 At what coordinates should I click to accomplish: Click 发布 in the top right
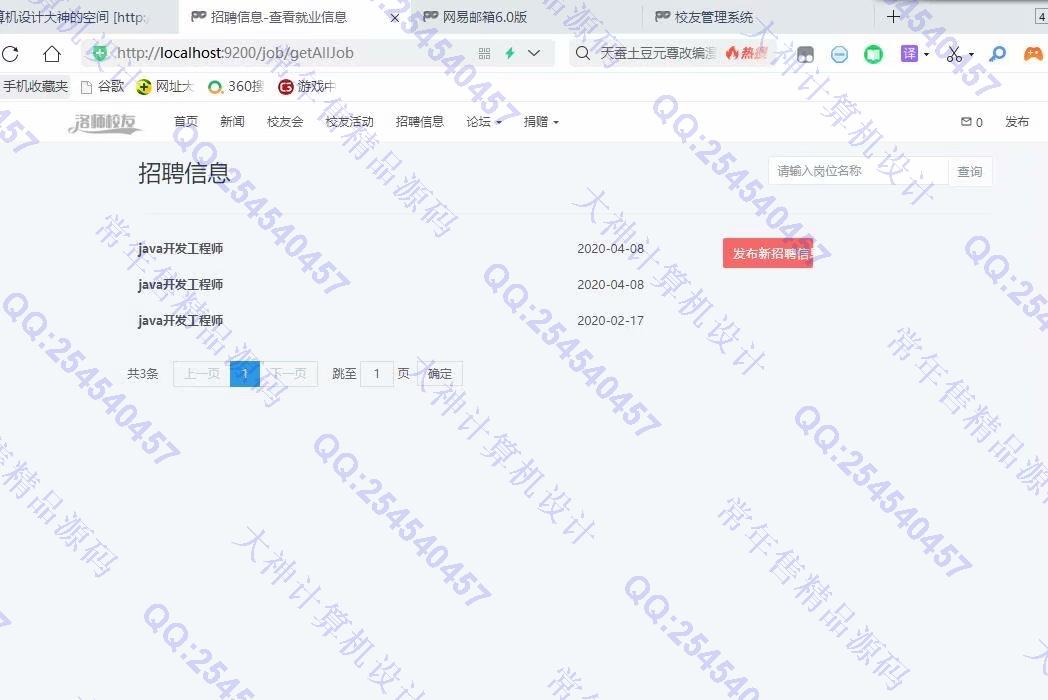pos(1017,122)
